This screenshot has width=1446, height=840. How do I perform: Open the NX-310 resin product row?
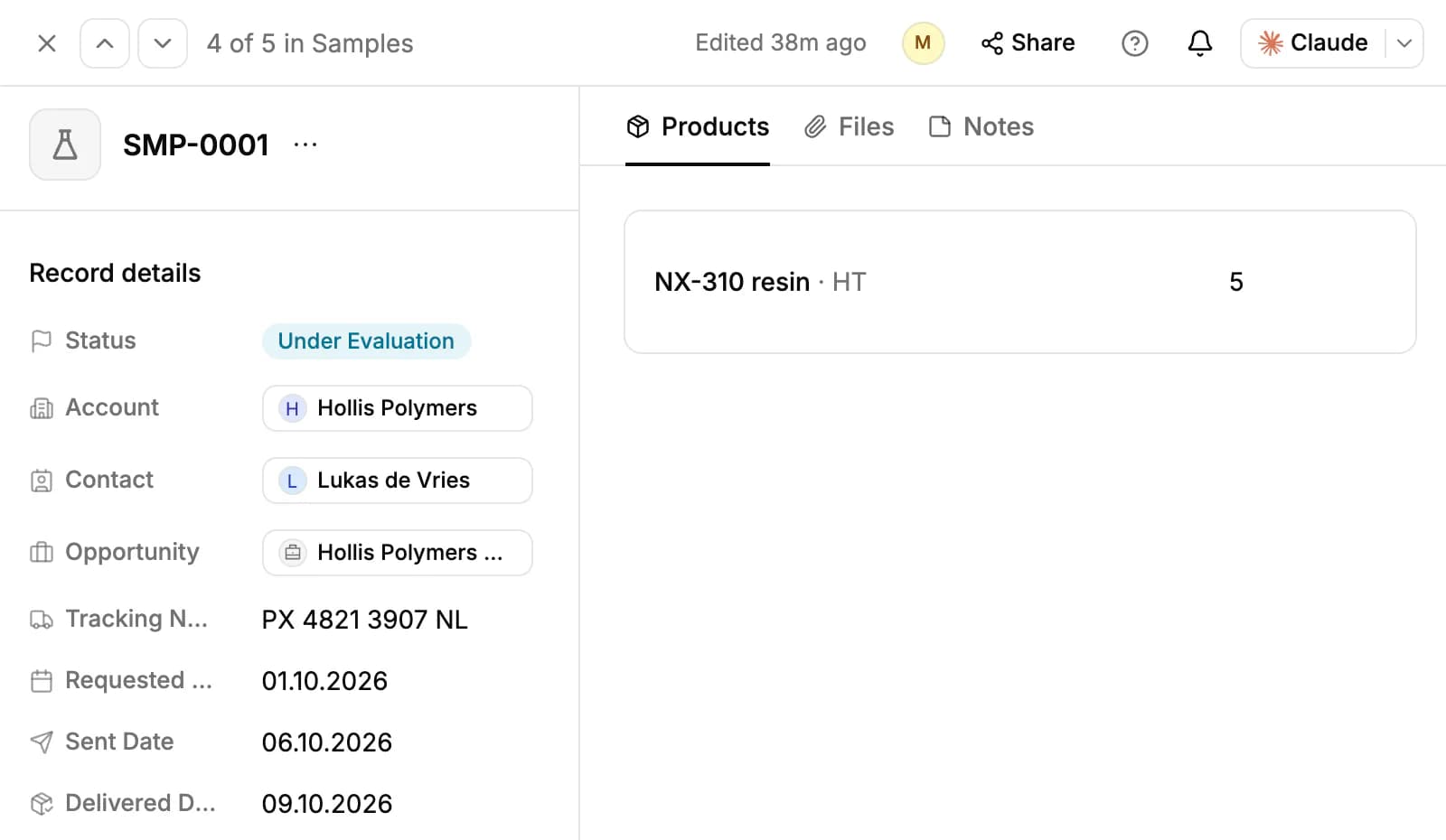pyautogui.click(x=1019, y=282)
